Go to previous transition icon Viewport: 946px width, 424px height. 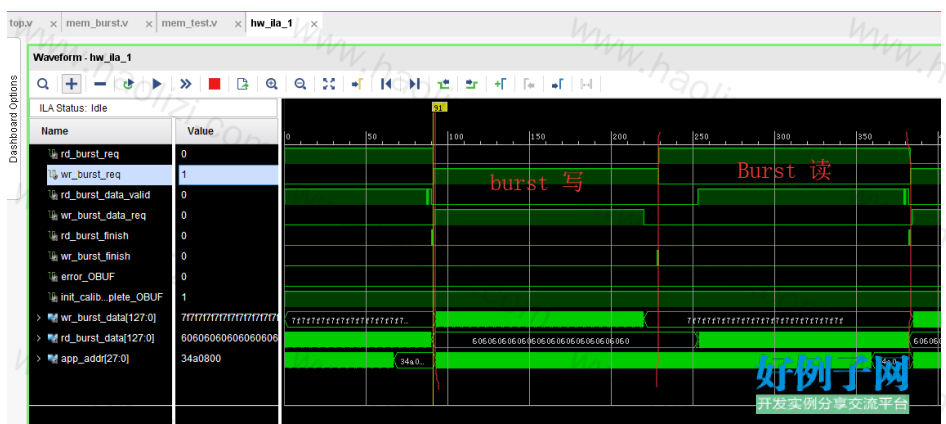pyautogui.click(x=443, y=84)
